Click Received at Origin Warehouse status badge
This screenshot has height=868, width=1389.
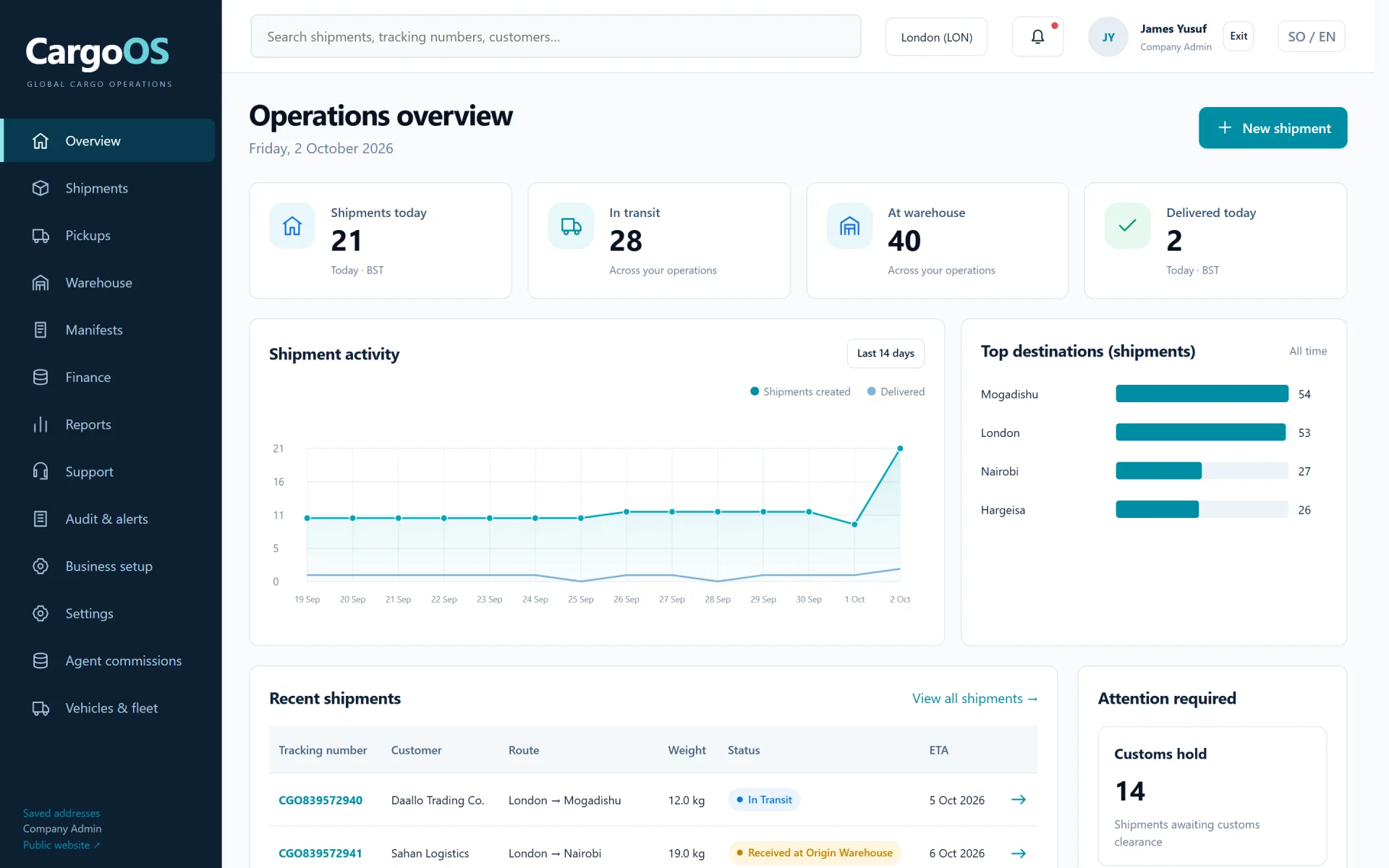[x=815, y=853]
